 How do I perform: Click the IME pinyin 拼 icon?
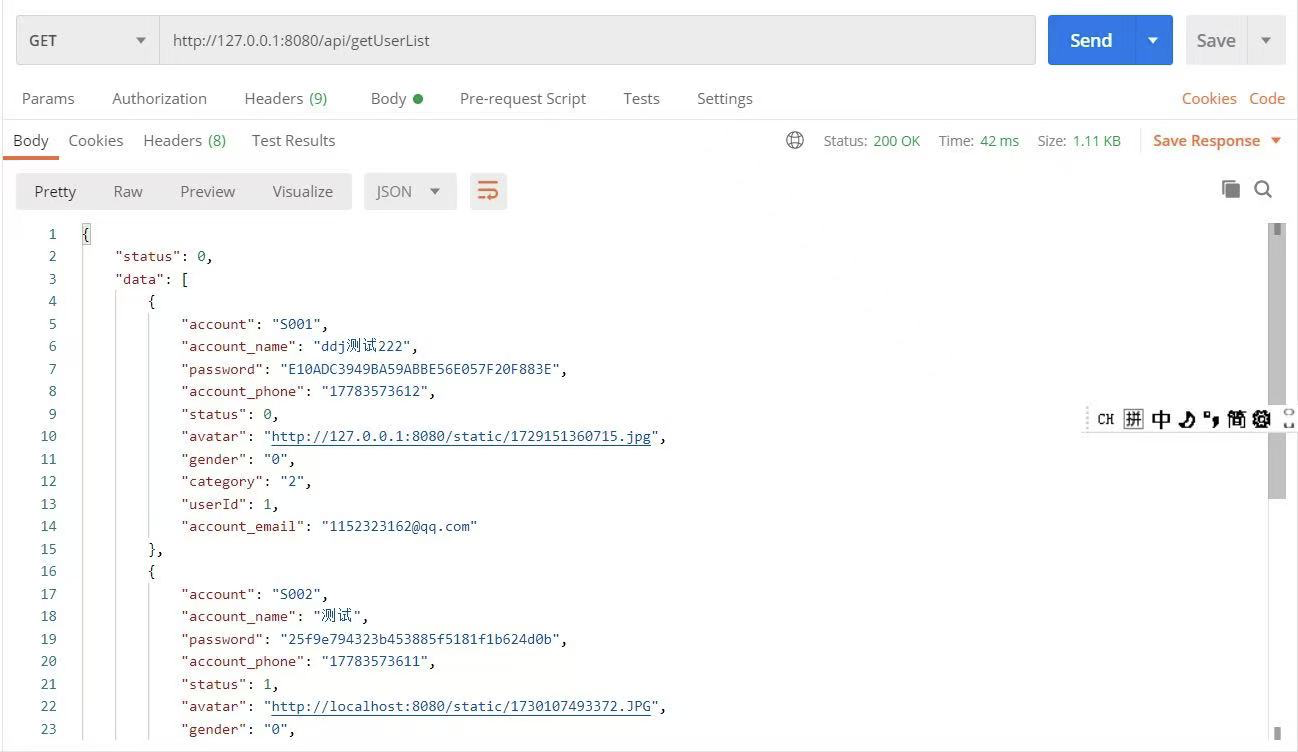click(x=1133, y=419)
